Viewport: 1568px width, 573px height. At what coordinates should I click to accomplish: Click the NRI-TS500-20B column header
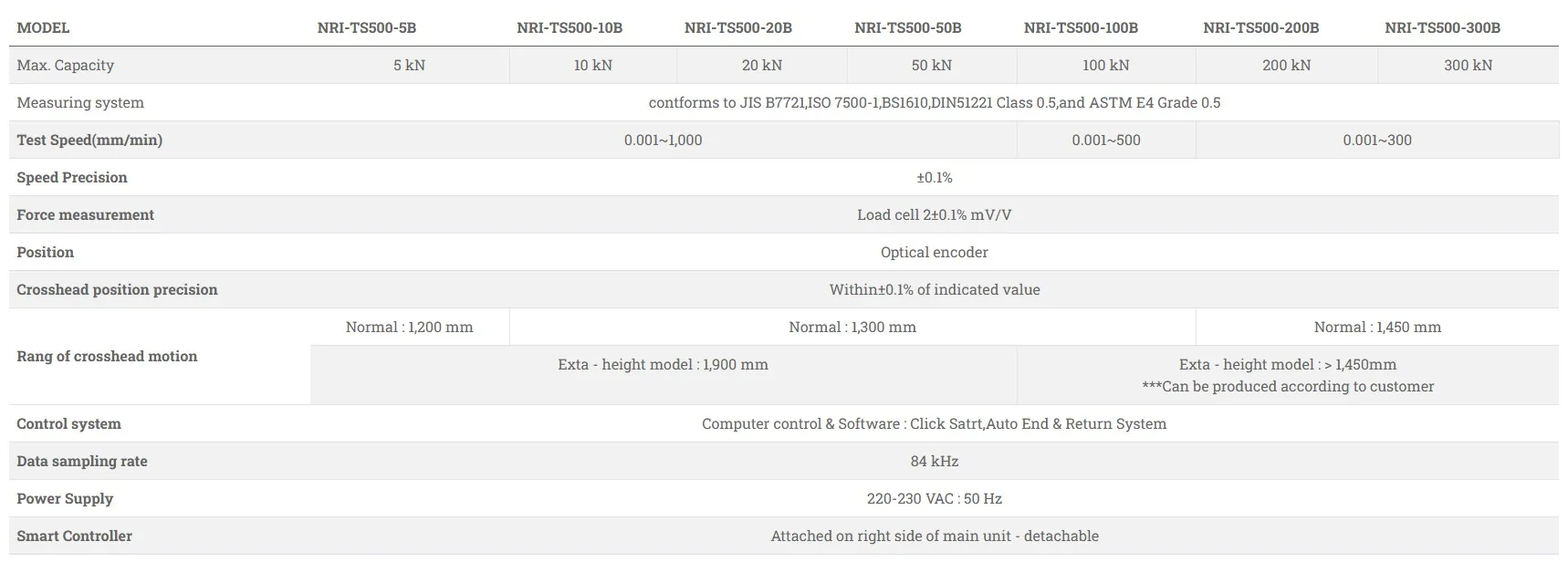click(737, 27)
